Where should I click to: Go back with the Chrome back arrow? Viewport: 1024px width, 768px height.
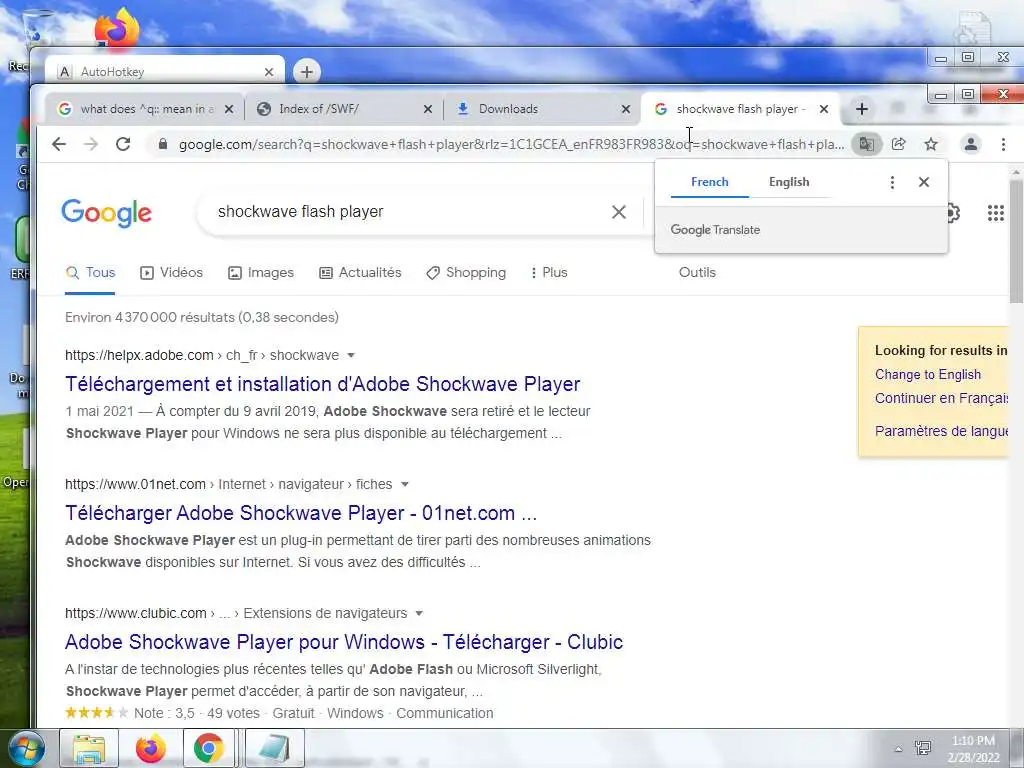pyautogui.click(x=59, y=144)
